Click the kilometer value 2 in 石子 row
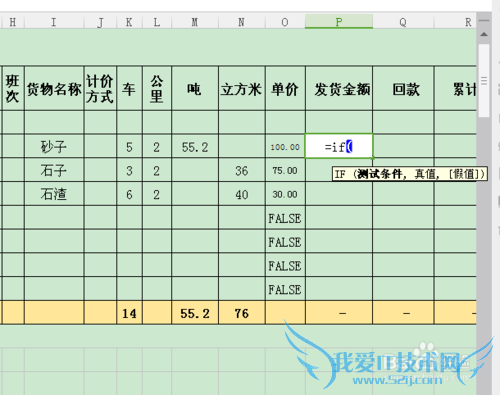The height and width of the screenshot is (395, 500). (157, 170)
